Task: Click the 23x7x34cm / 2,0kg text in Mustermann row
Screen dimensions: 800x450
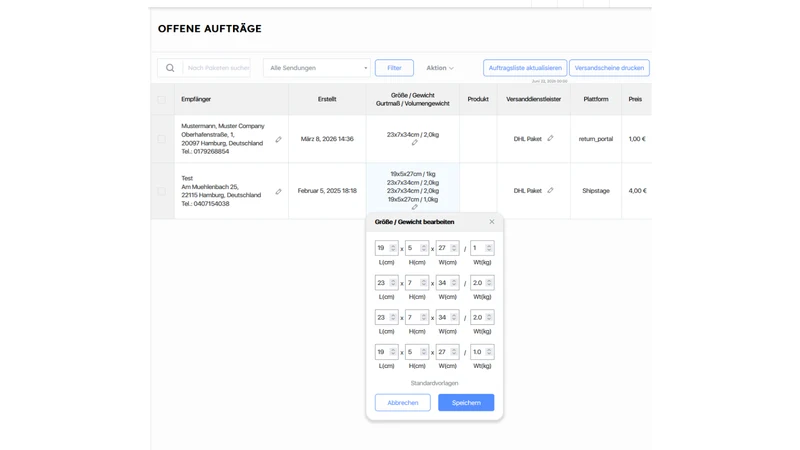Action: pyautogui.click(x=413, y=135)
